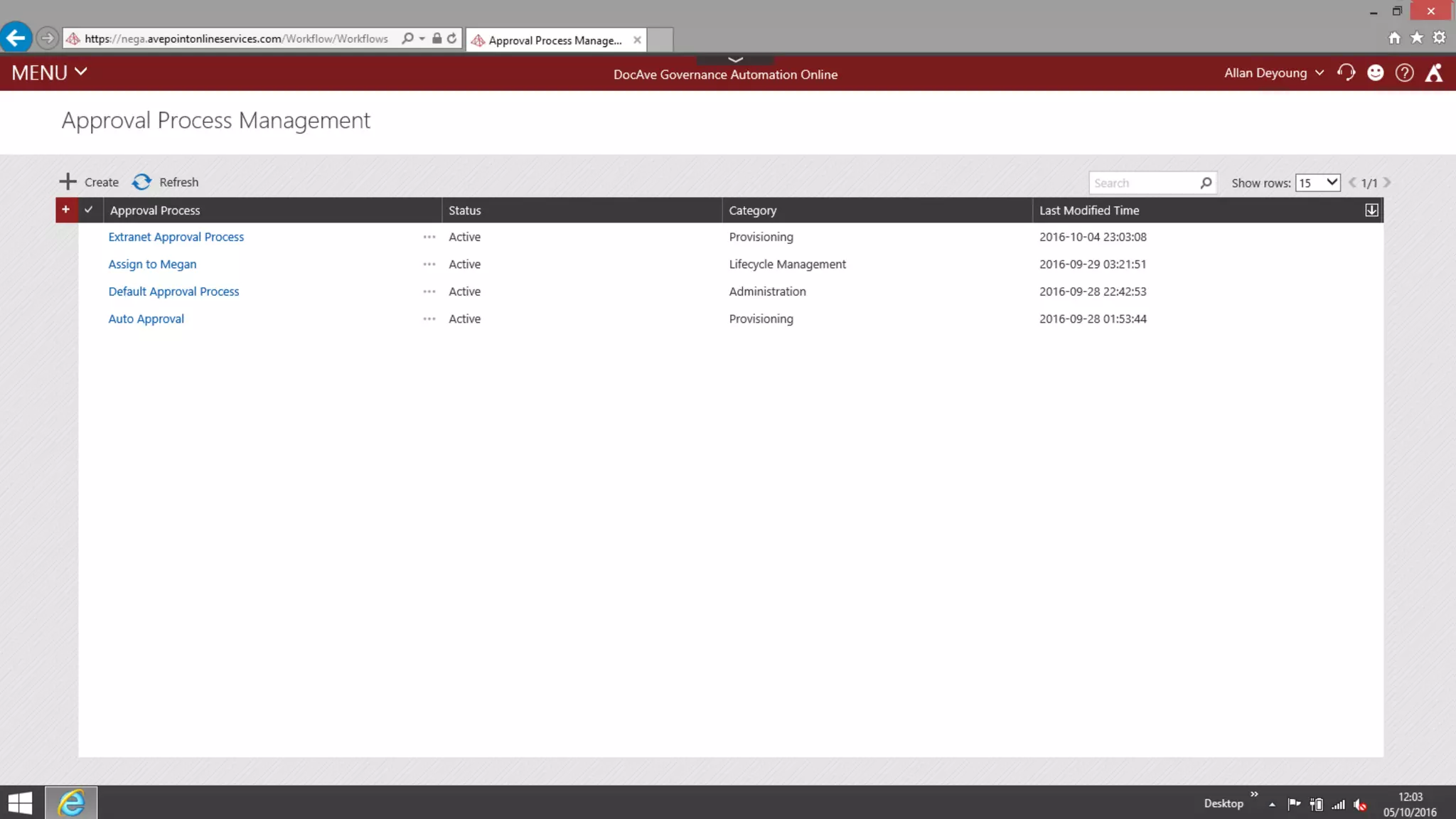Open Default Approval Process link
This screenshot has width=1456, height=819.
173,291
